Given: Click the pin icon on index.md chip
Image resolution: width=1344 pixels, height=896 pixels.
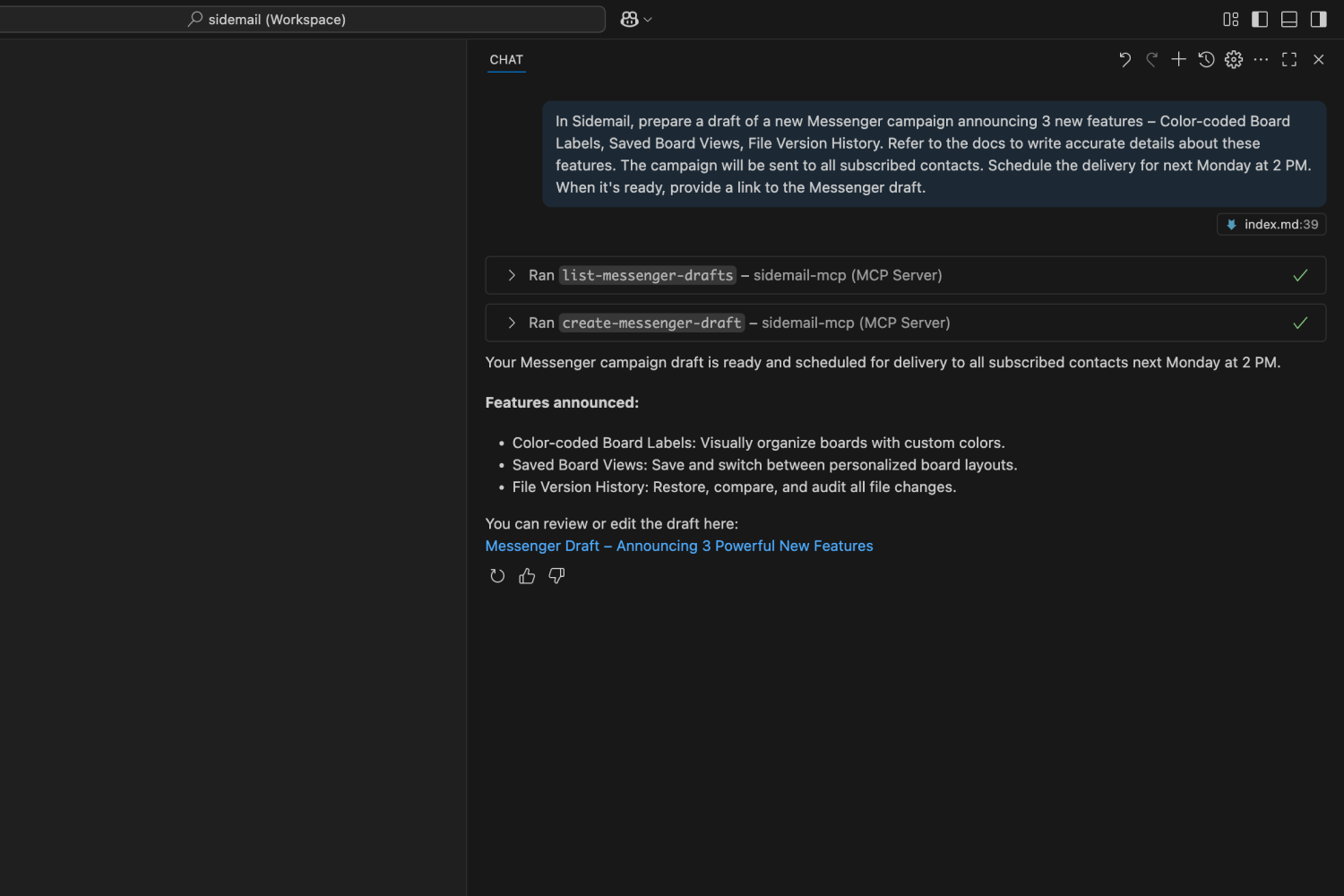Looking at the screenshot, I should [x=1231, y=224].
